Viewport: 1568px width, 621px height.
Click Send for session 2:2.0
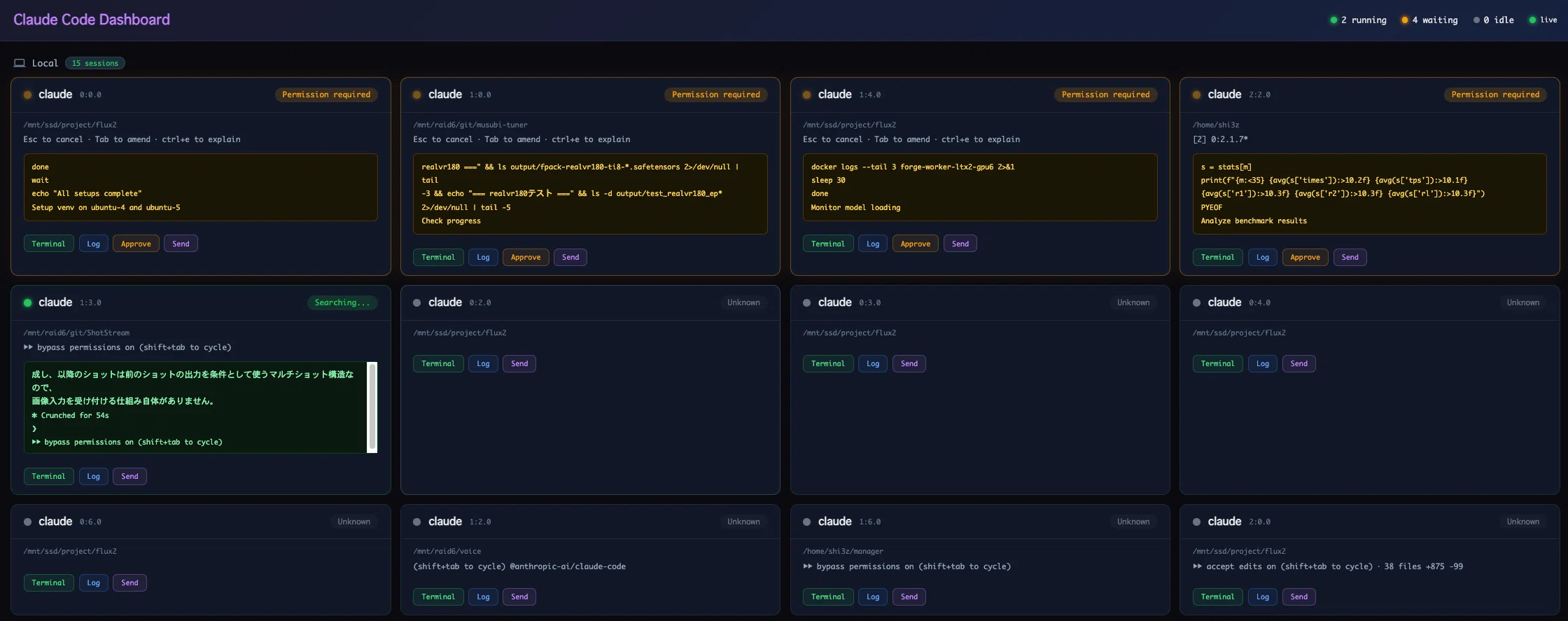[x=1350, y=257]
